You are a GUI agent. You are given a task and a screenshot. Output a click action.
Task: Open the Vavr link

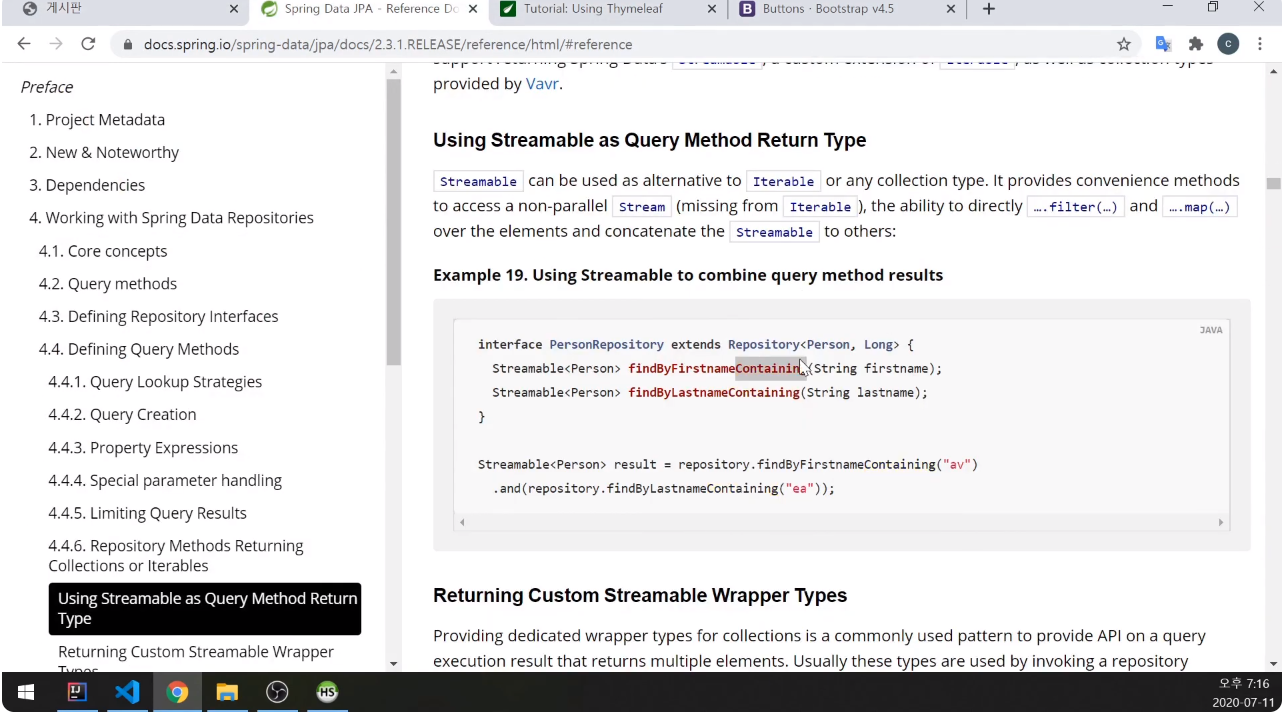542,84
